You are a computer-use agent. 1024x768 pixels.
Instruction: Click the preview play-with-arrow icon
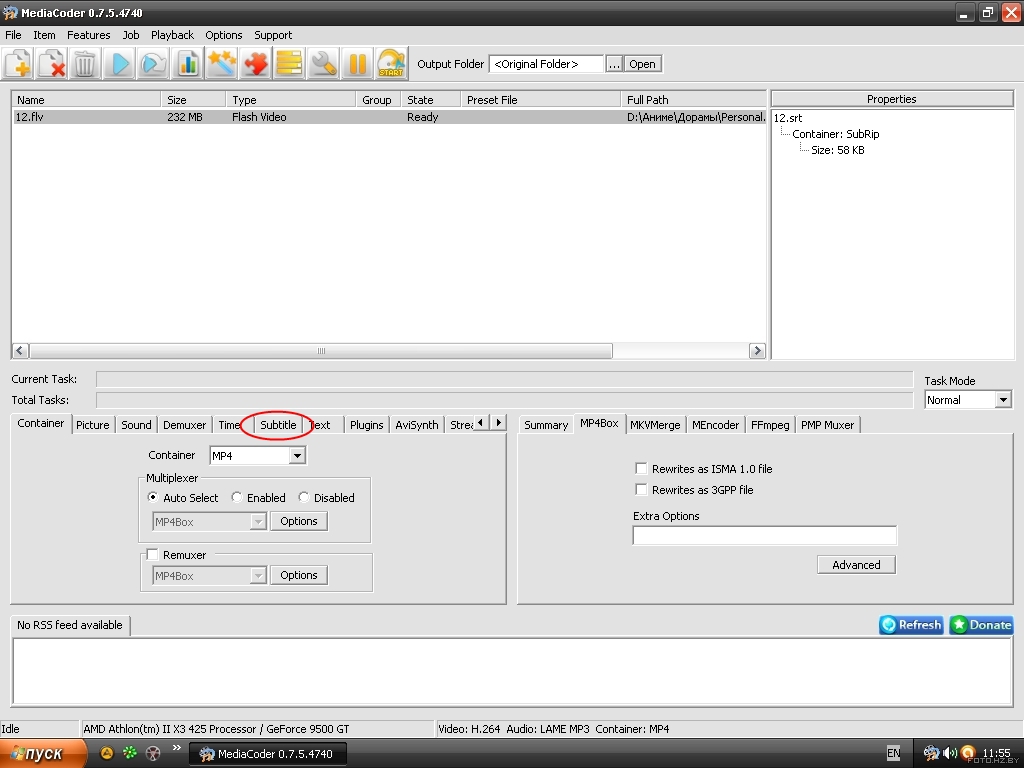(153, 64)
